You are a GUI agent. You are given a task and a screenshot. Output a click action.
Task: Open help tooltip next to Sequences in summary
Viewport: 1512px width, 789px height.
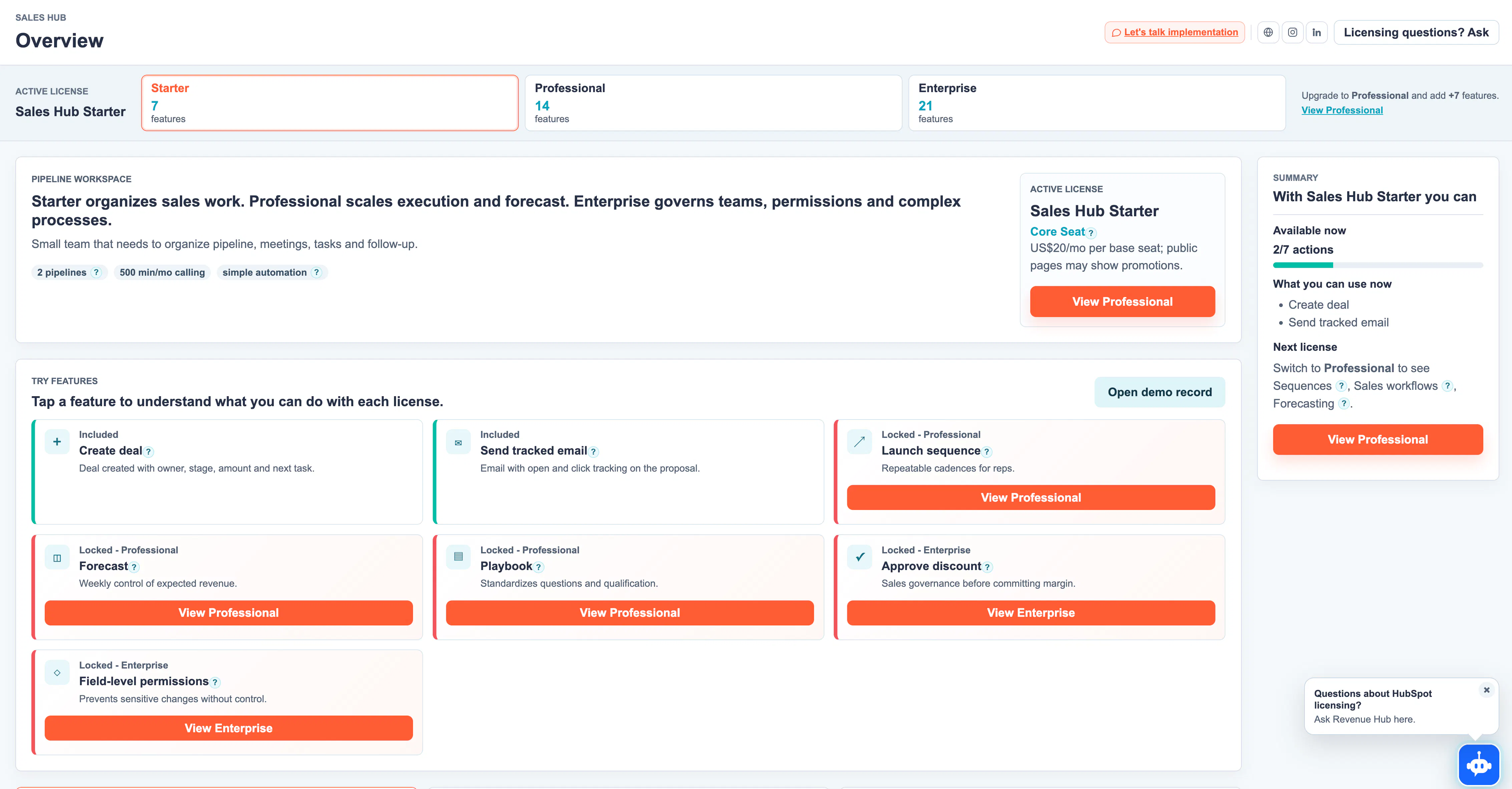point(1341,386)
